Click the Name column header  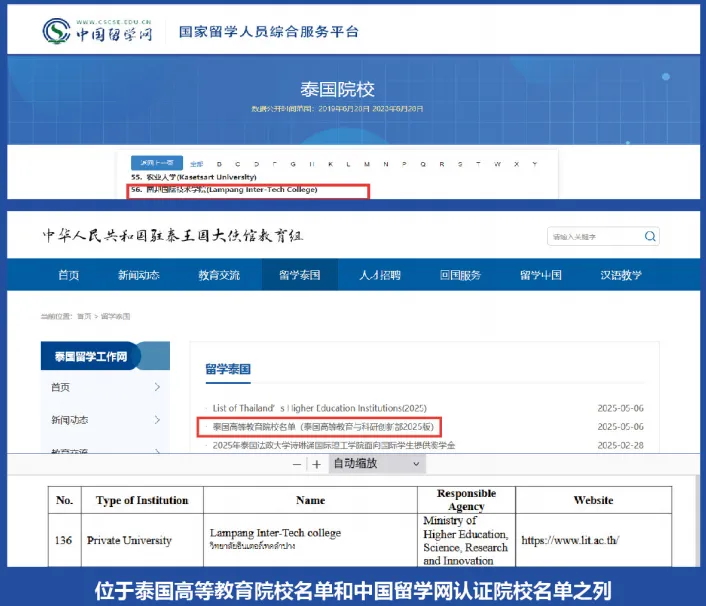[x=310, y=500]
